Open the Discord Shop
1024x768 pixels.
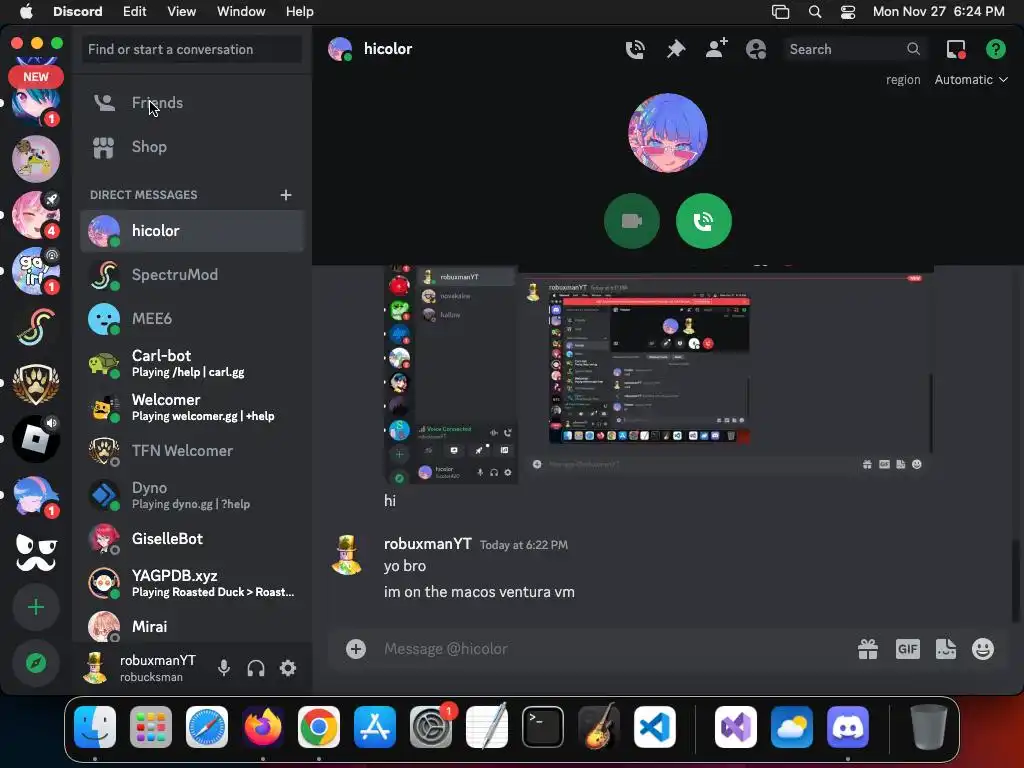(x=193, y=147)
